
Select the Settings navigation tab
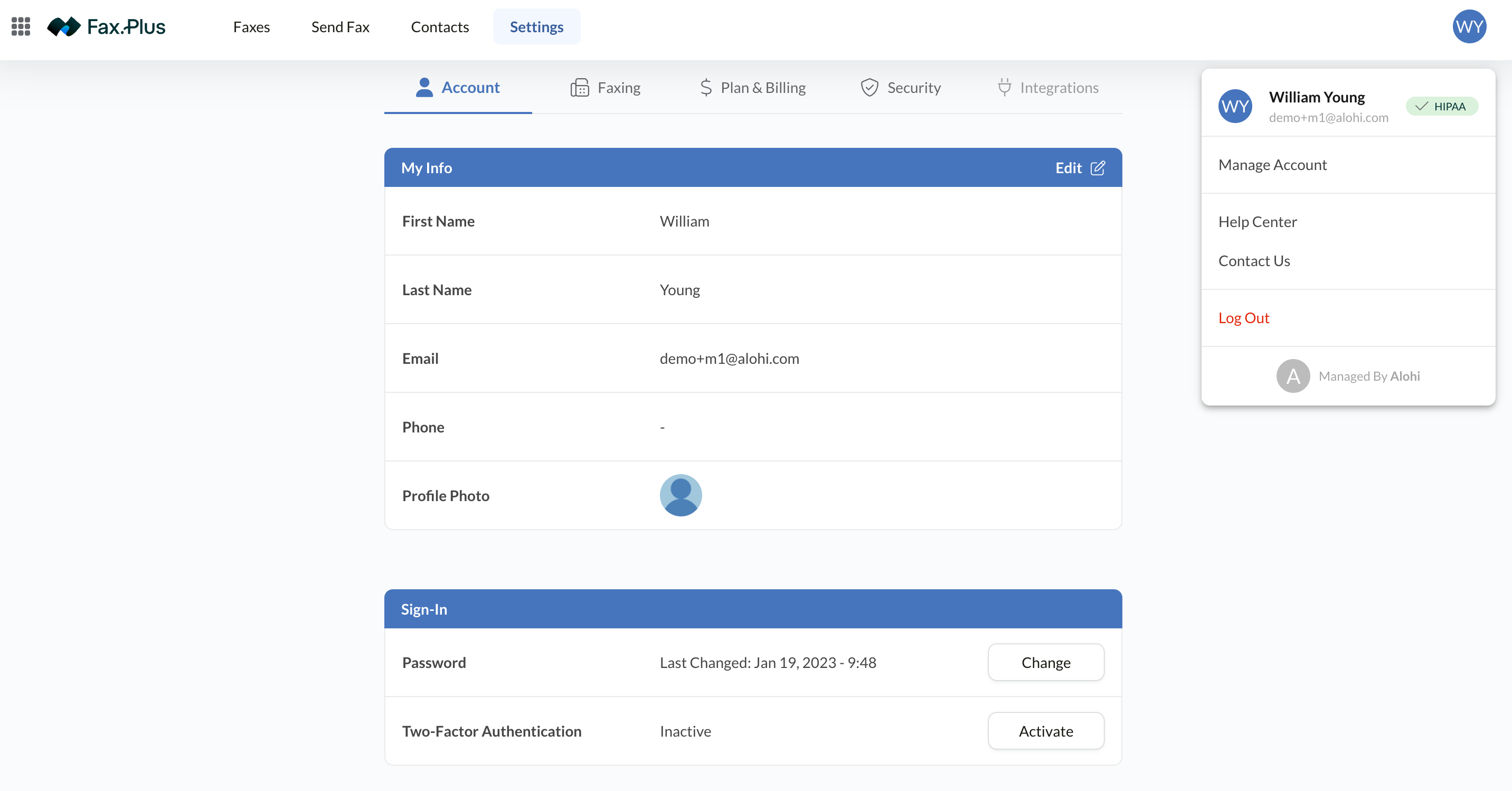pos(536,27)
